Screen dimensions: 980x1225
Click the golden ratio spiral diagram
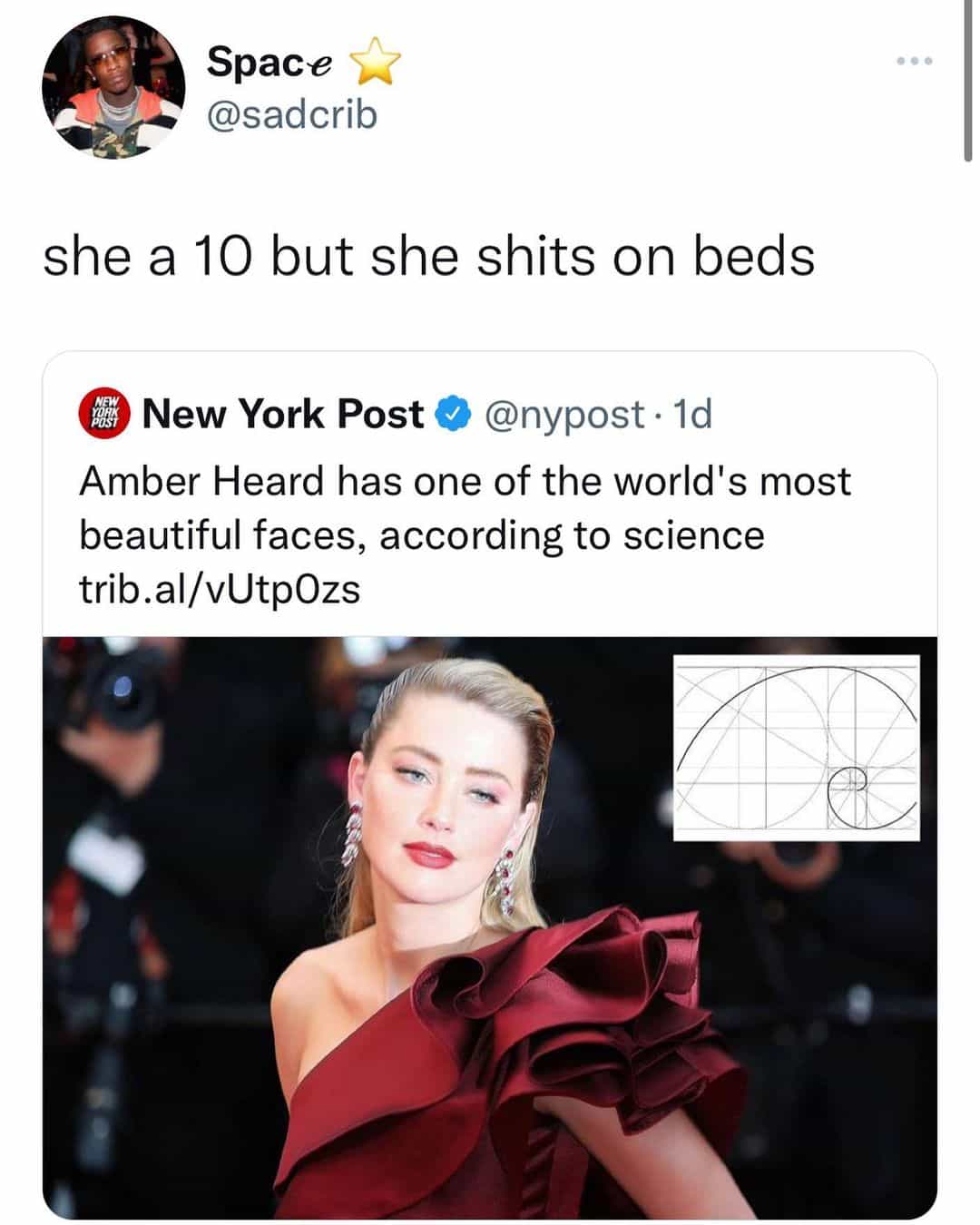tap(796, 746)
